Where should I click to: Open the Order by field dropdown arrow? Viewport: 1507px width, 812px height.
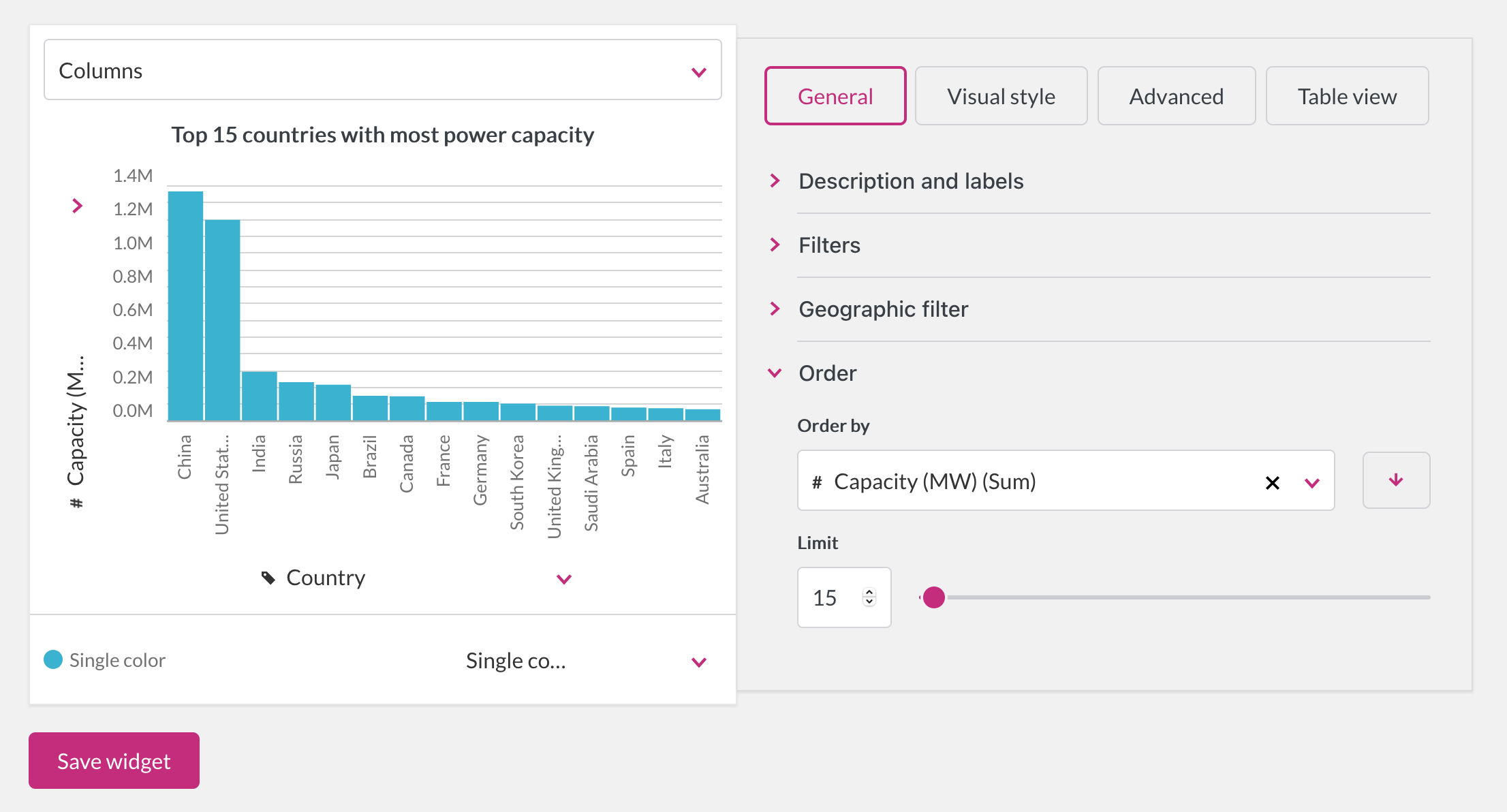click(x=1312, y=483)
